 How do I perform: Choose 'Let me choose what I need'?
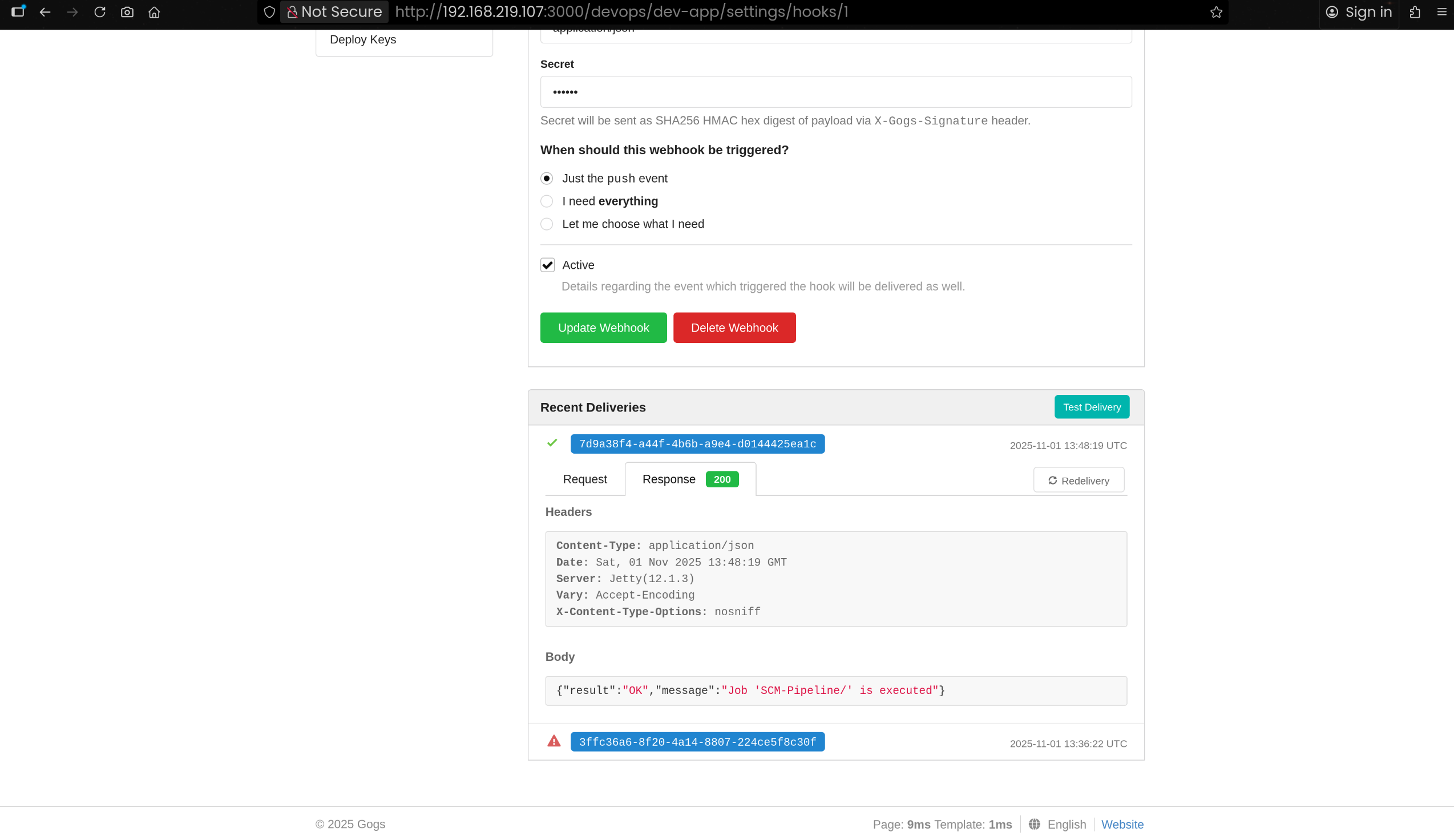tap(547, 224)
